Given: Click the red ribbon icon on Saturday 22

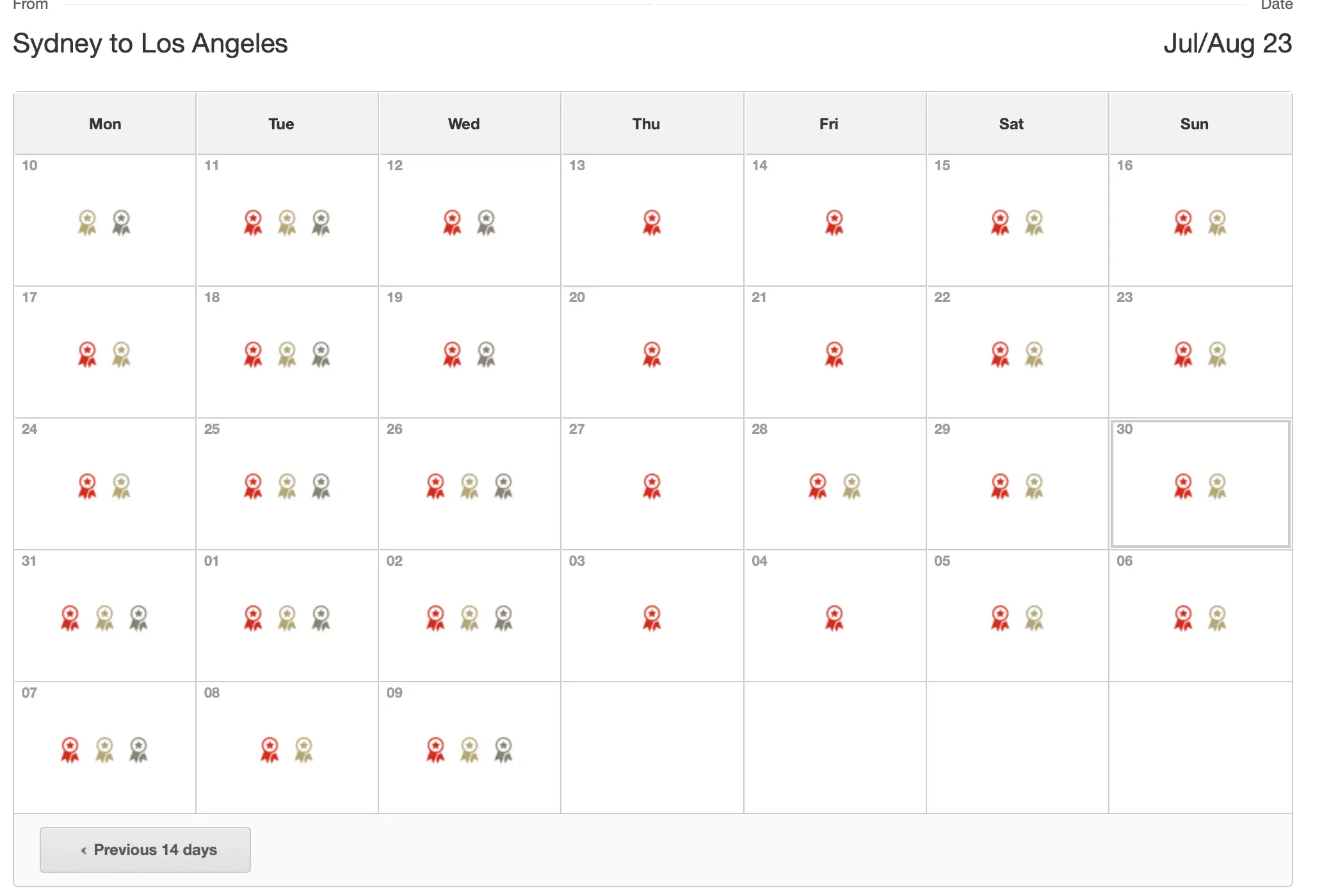Looking at the screenshot, I should coord(1000,355).
